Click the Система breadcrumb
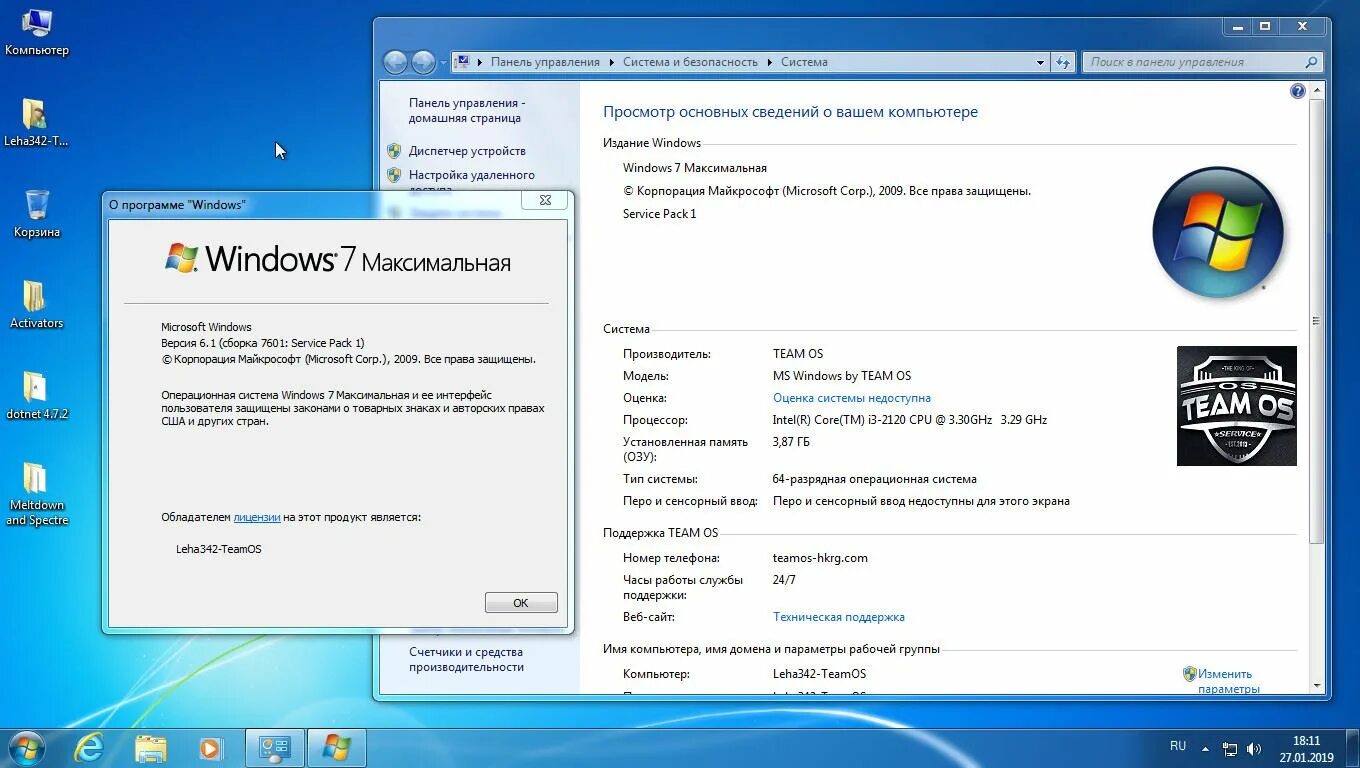This screenshot has width=1360, height=768. tap(804, 62)
